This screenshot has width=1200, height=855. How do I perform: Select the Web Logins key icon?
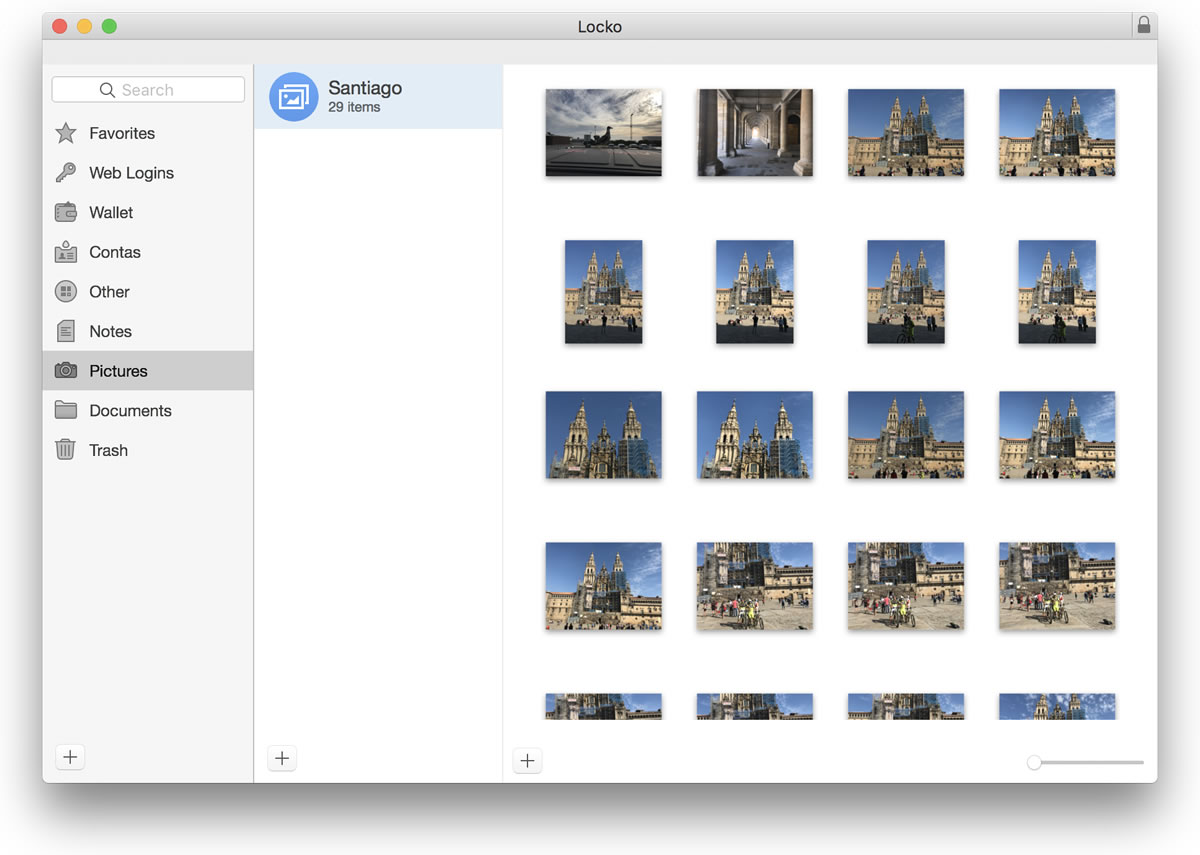[66, 173]
